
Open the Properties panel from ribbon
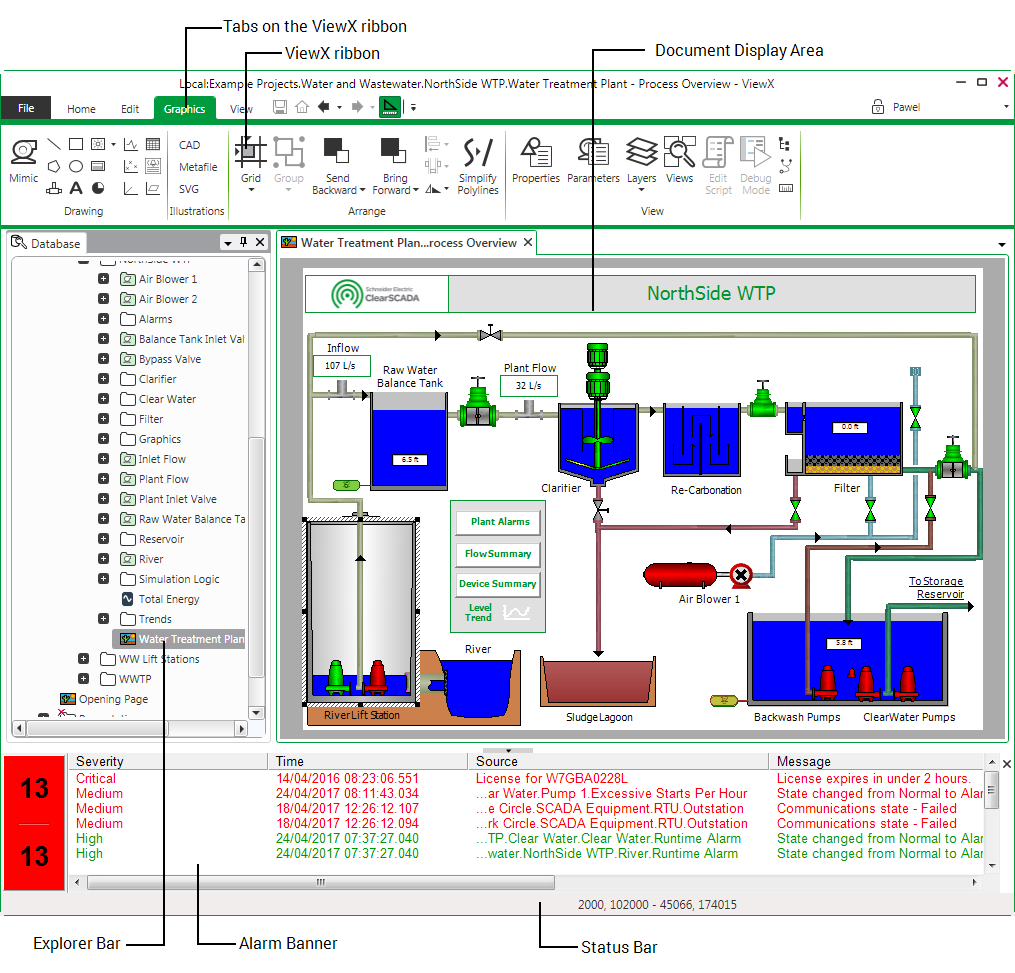pyautogui.click(x=536, y=160)
